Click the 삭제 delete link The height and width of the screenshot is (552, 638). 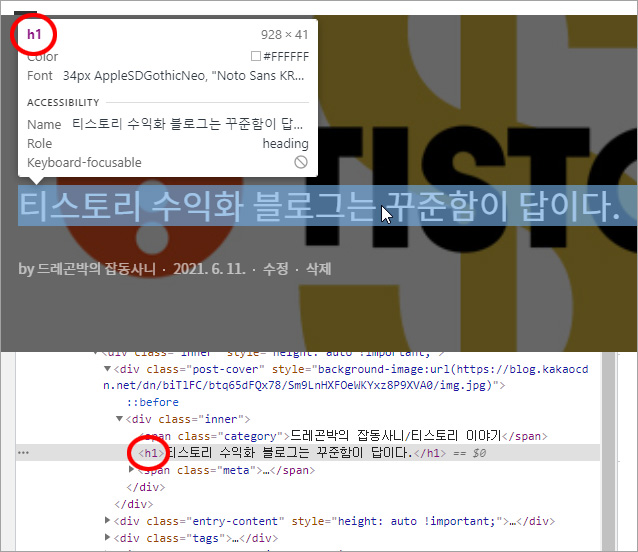pos(318,269)
